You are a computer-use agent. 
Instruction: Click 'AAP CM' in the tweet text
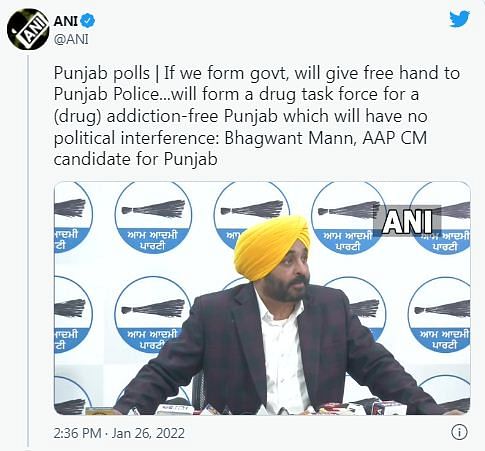tap(395, 138)
